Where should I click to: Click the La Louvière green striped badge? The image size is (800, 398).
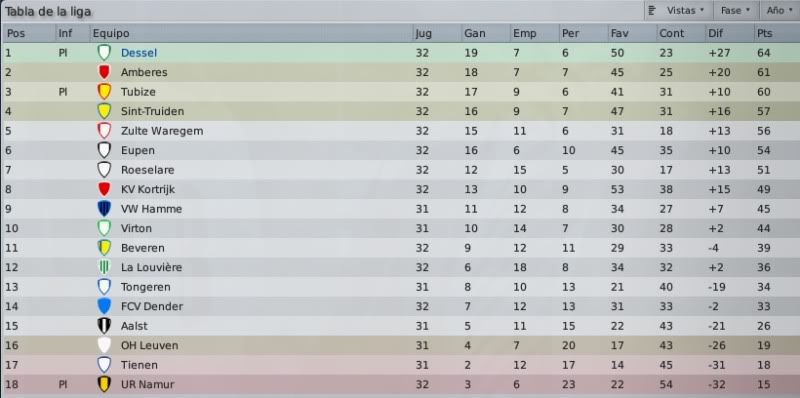[104, 267]
